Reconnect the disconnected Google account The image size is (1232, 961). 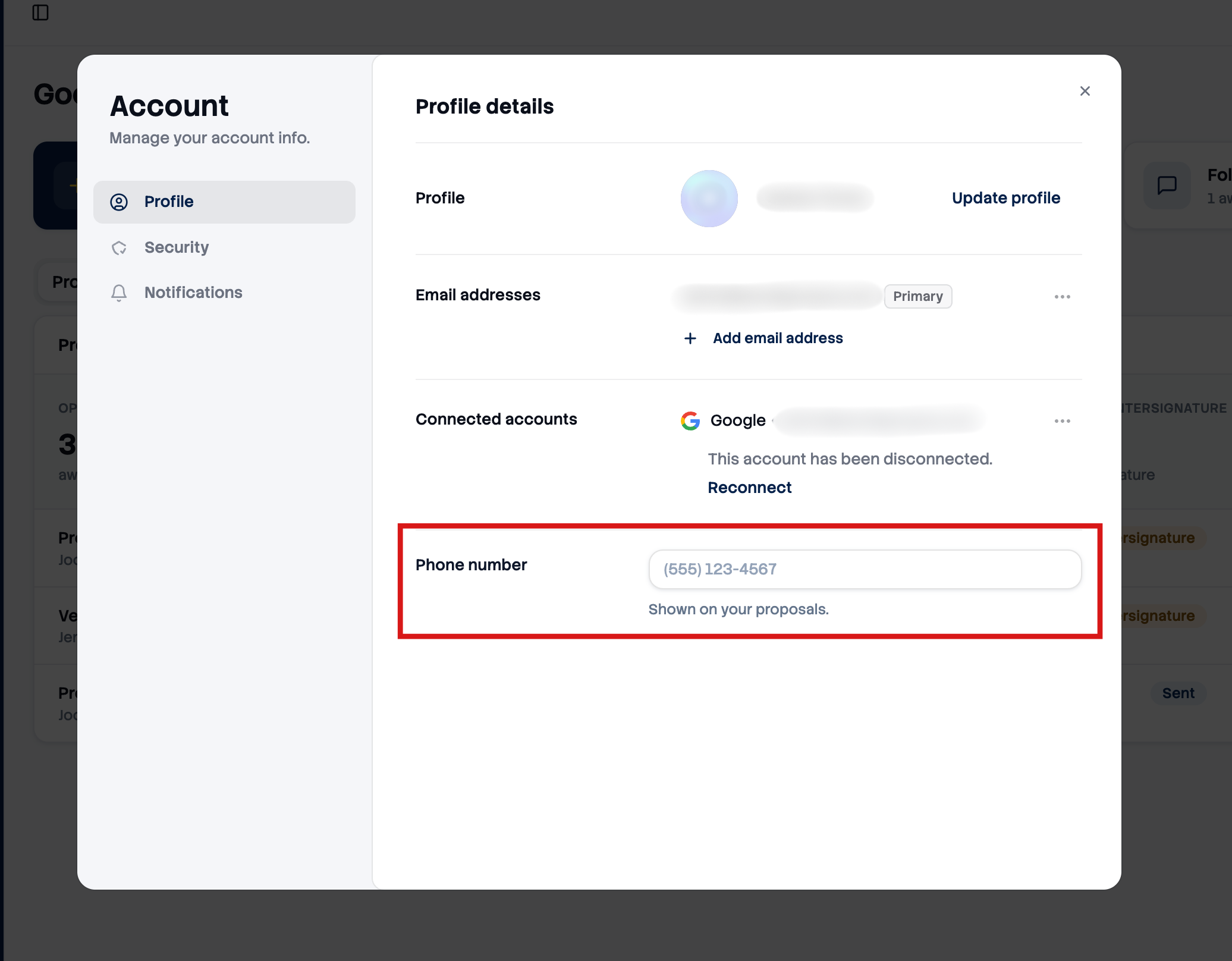pyautogui.click(x=749, y=488)
